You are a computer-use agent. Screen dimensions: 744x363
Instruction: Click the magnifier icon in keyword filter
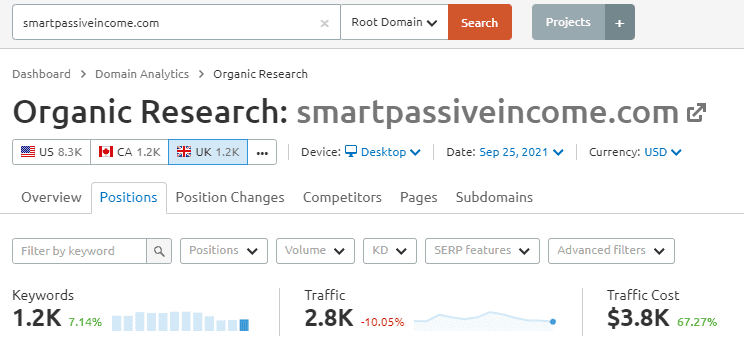pos(159,251)
